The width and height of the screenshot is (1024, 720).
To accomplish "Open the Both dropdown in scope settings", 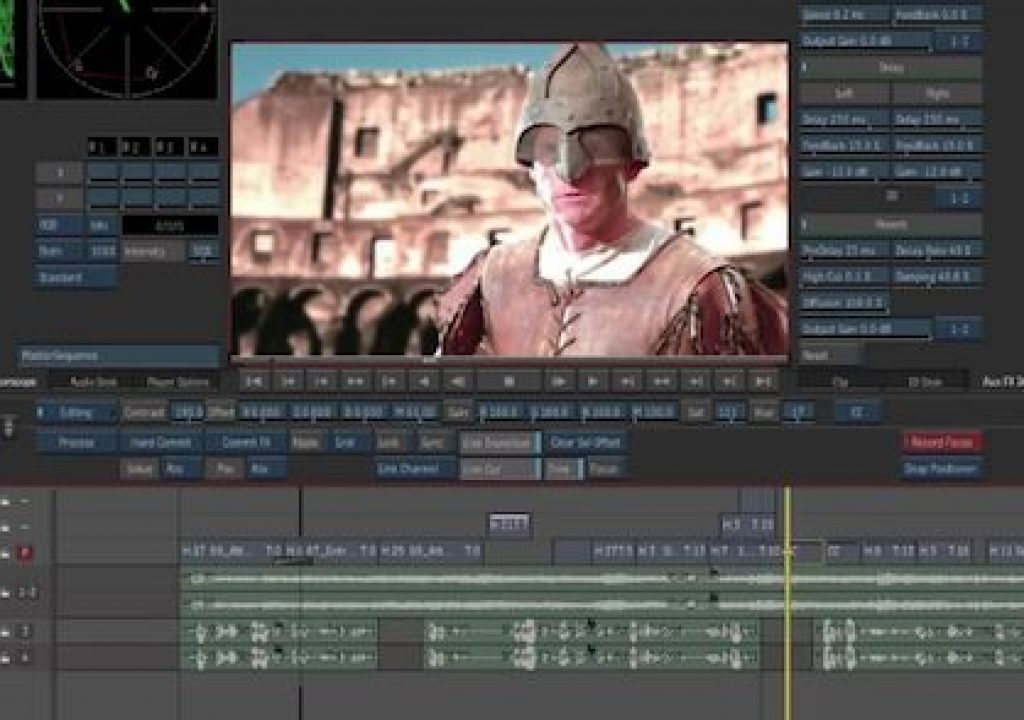I will (59, 251).
